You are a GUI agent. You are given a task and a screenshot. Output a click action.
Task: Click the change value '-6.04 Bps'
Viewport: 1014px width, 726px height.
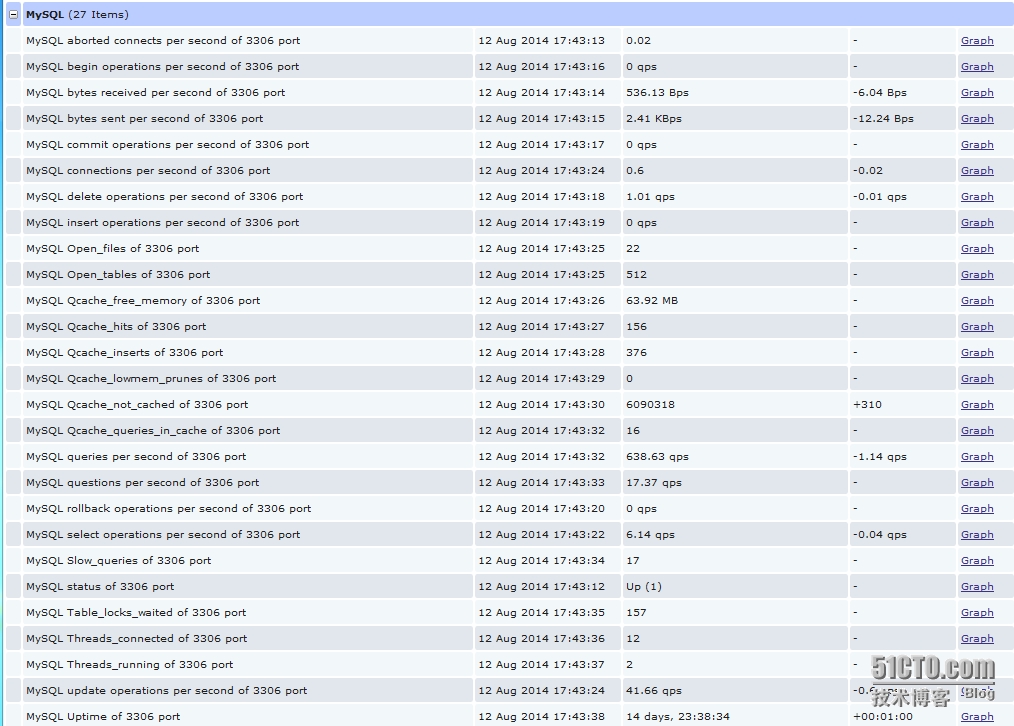pyautogui.click(x=879, y=92)
